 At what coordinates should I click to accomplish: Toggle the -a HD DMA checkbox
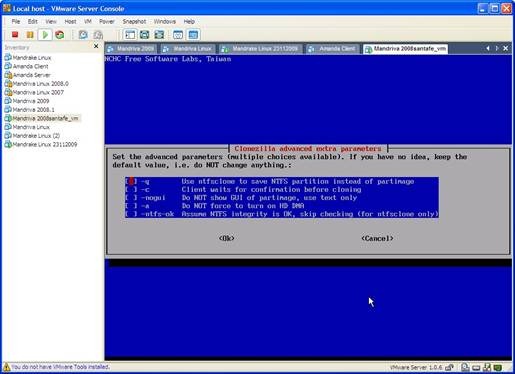click(131, 206)
